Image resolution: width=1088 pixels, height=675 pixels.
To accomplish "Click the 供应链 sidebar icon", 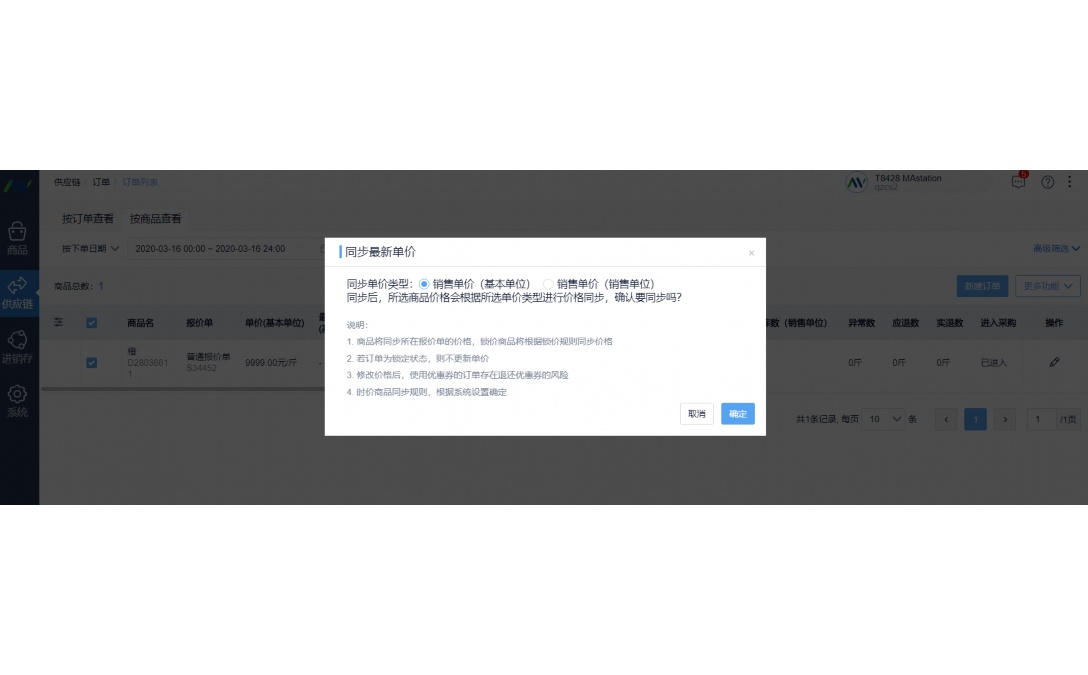I will (x=18, y=292).
